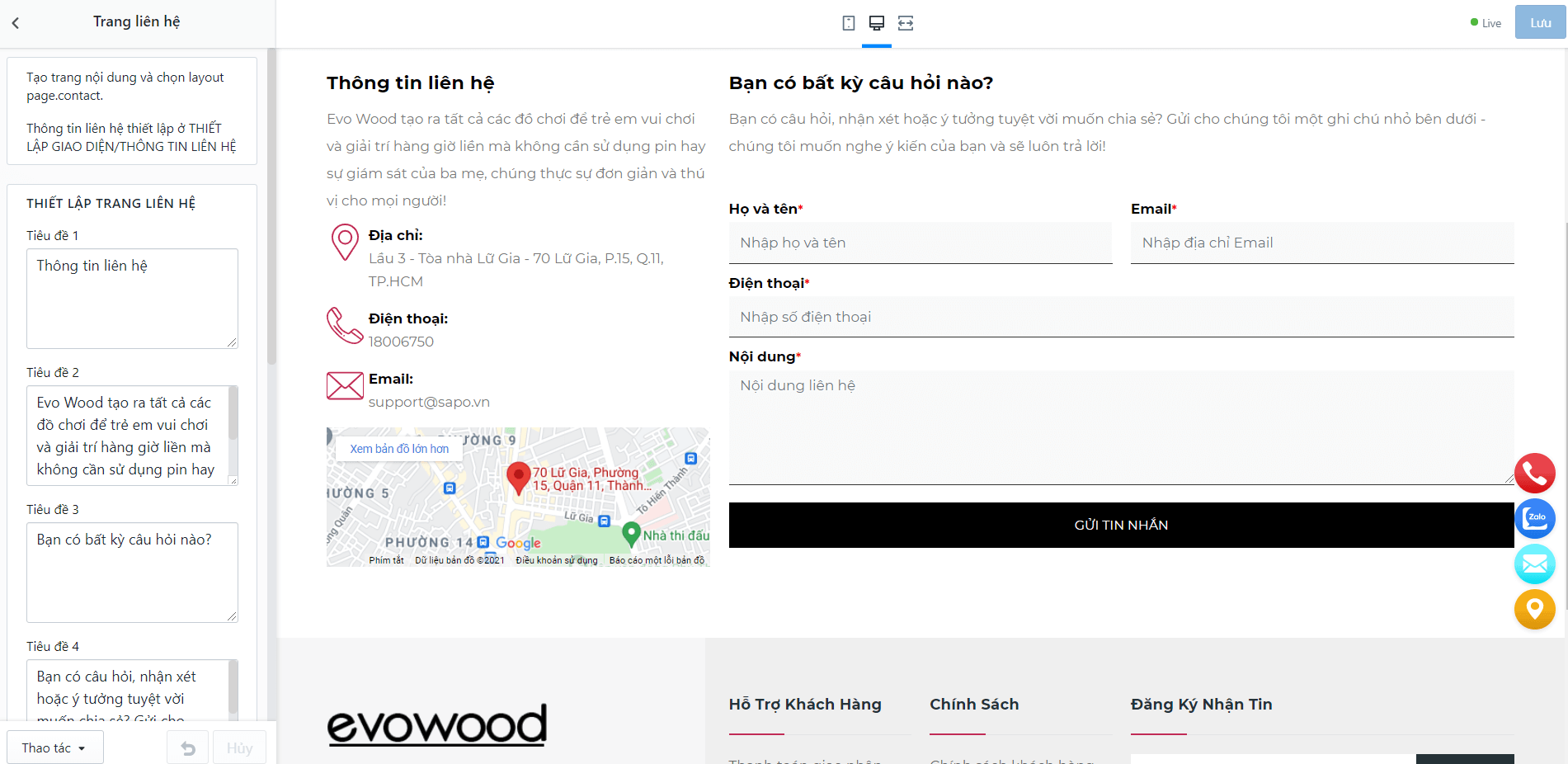Click the Lưu save button
Screen dimensions: 1568x764
1540,23
